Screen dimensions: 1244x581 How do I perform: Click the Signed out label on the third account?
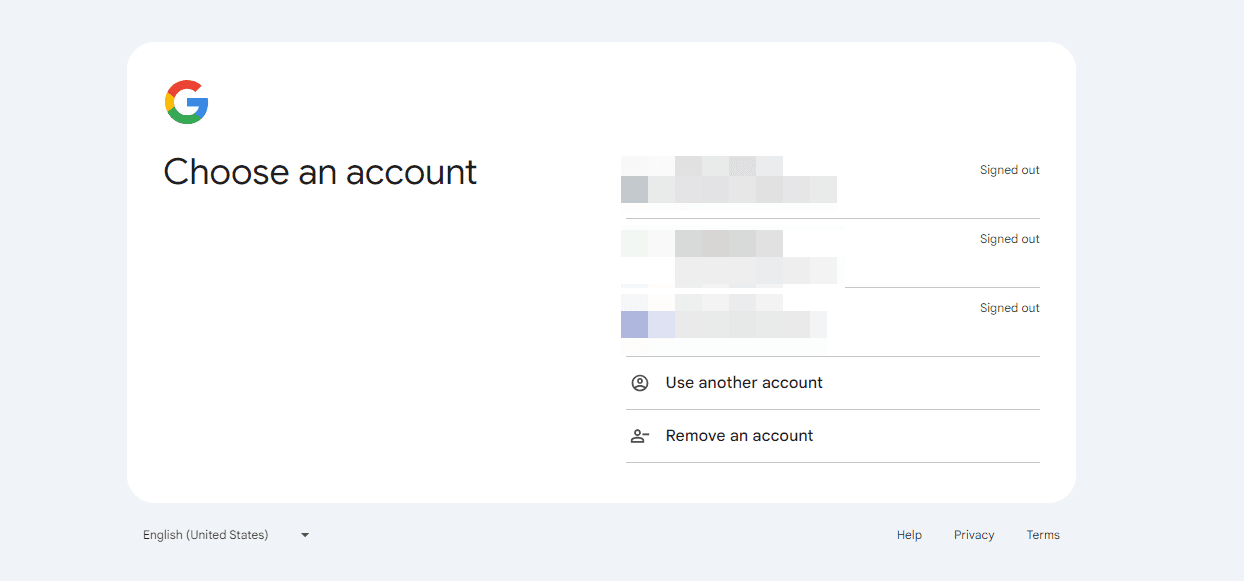tap(1009, 307)
